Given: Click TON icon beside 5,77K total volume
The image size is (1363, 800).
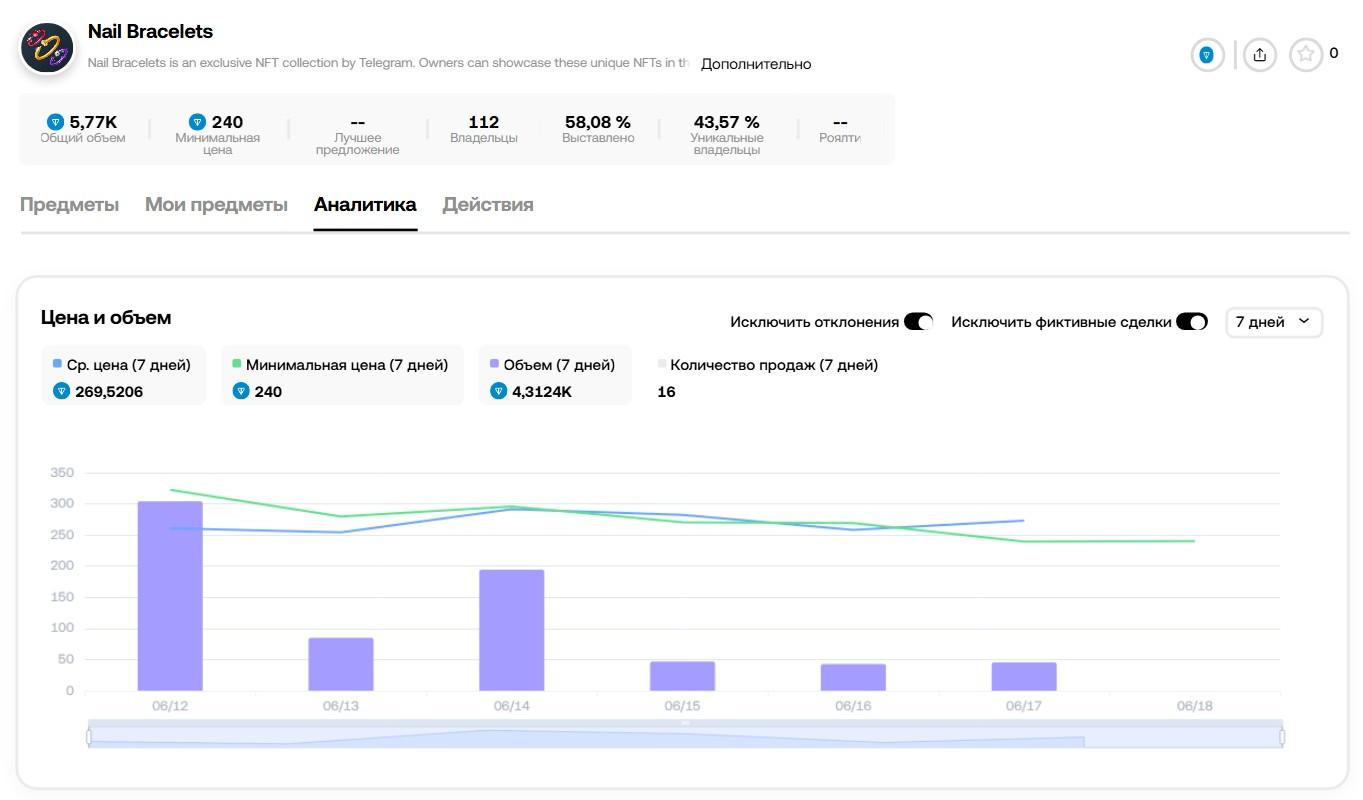Looking at the screenshot, I should pos(55,122).
